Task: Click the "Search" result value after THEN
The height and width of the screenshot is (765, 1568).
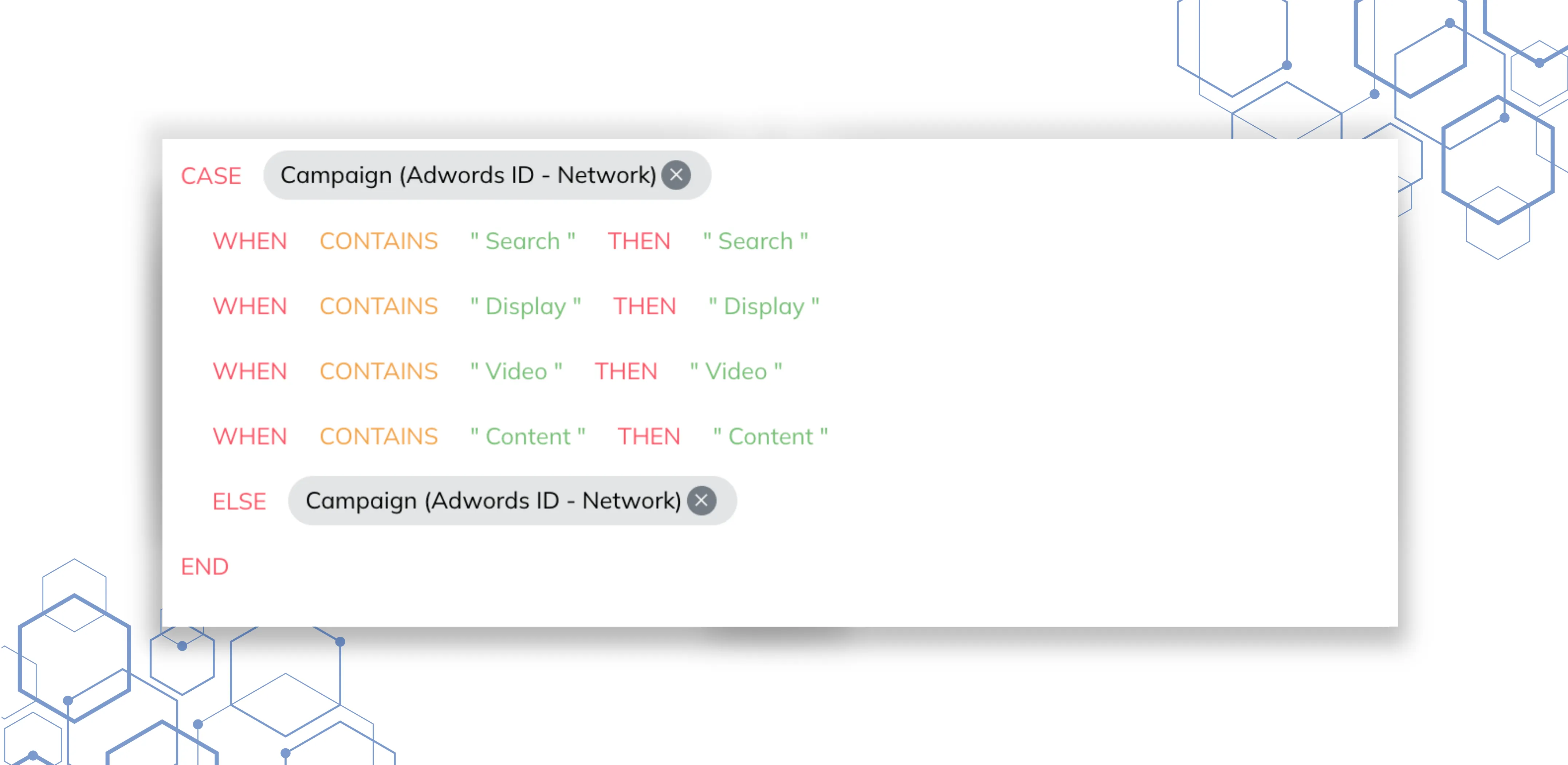Action: coord(756,241)
